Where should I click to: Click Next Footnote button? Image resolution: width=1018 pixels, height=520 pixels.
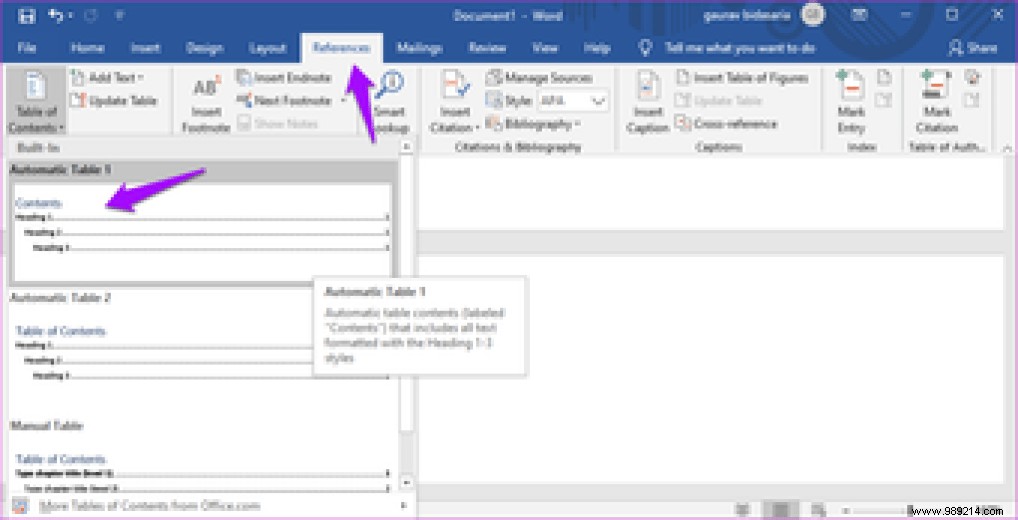click(284, 101)
